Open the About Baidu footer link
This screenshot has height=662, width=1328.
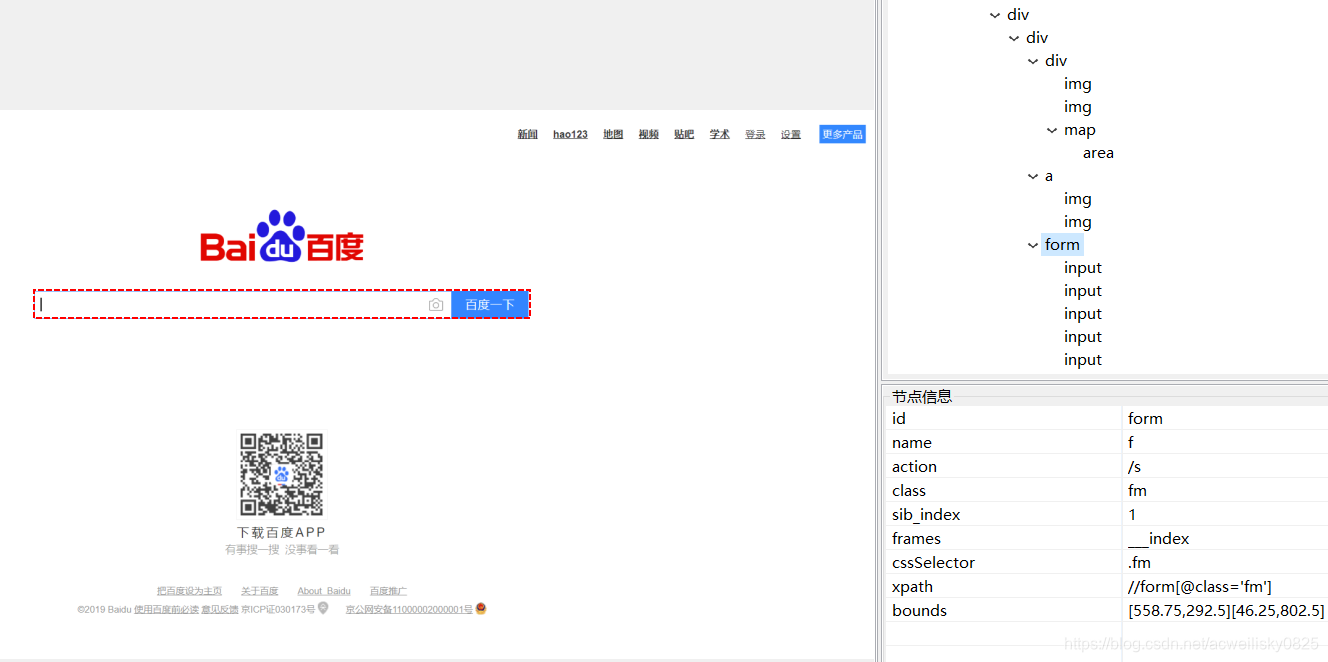coord(324,591)
